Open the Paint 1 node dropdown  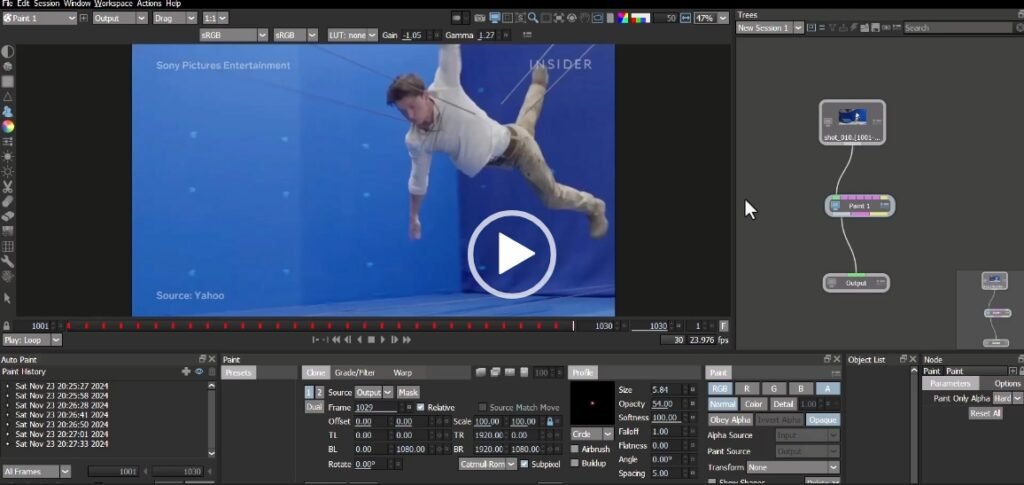(40, 18)
